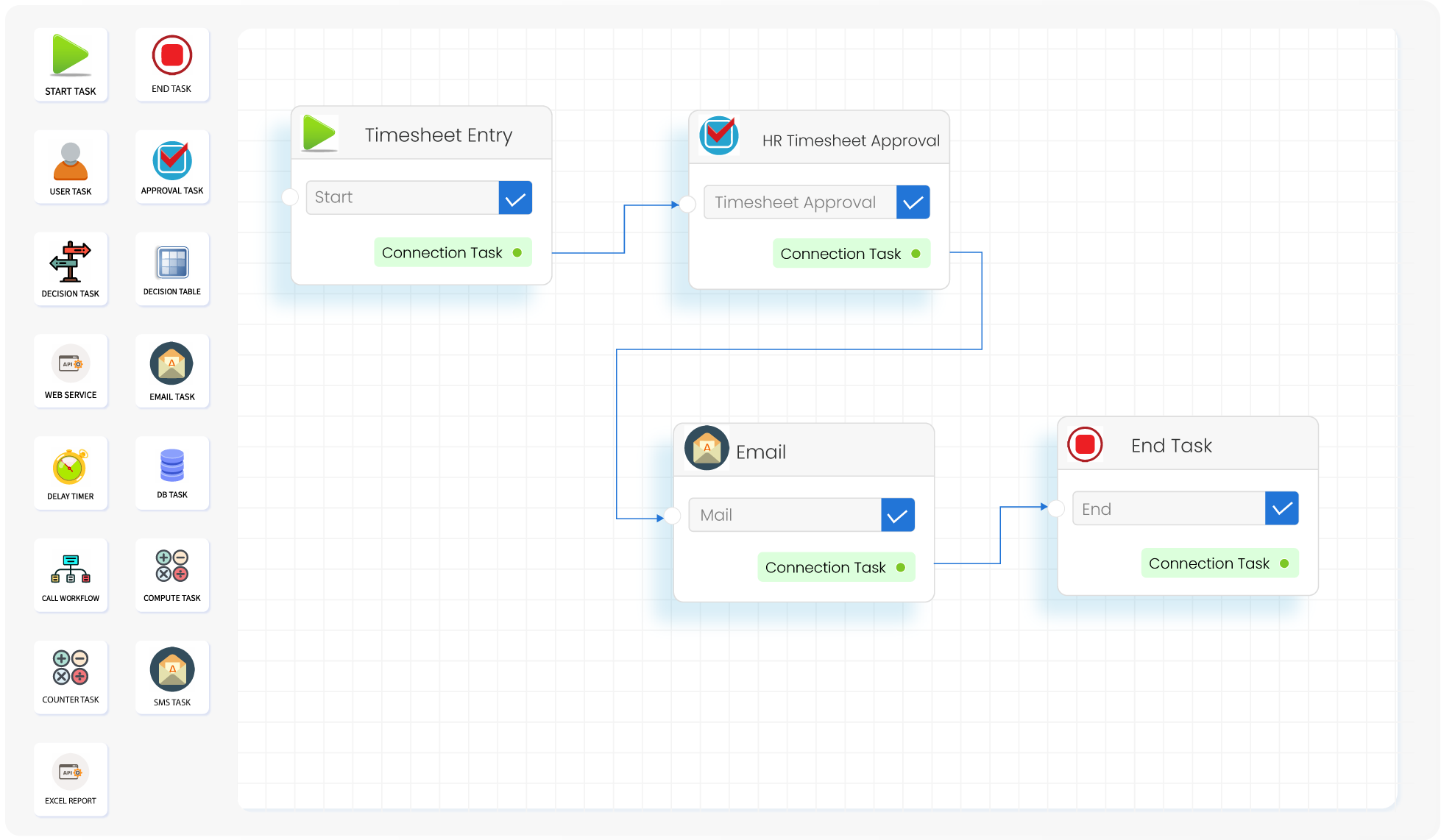This screenshot has width=1441, height=840.
Task: Select the Delay Timer stopwatch icon
Action: (70, 466)
